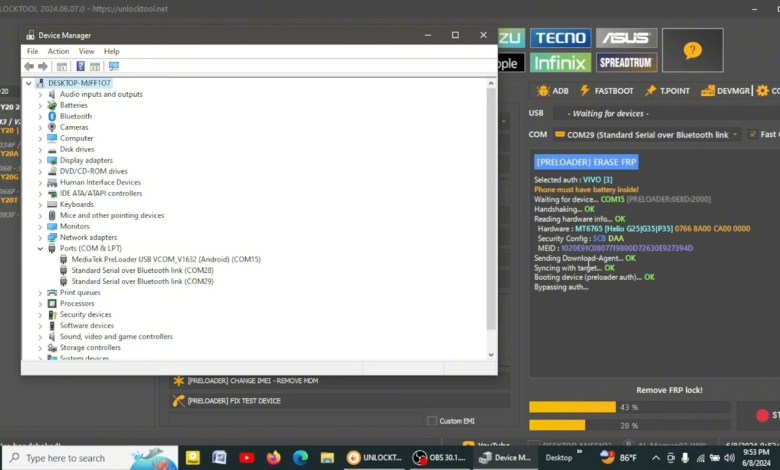Toggle the Fast checkbox beside COM port
This screenshot has height=470, width=780.
[x=751, y=134]
